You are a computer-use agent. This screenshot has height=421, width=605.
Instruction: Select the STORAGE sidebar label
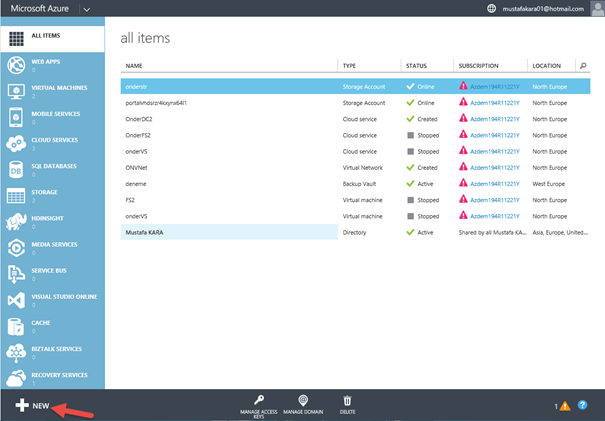pos(44,192)
